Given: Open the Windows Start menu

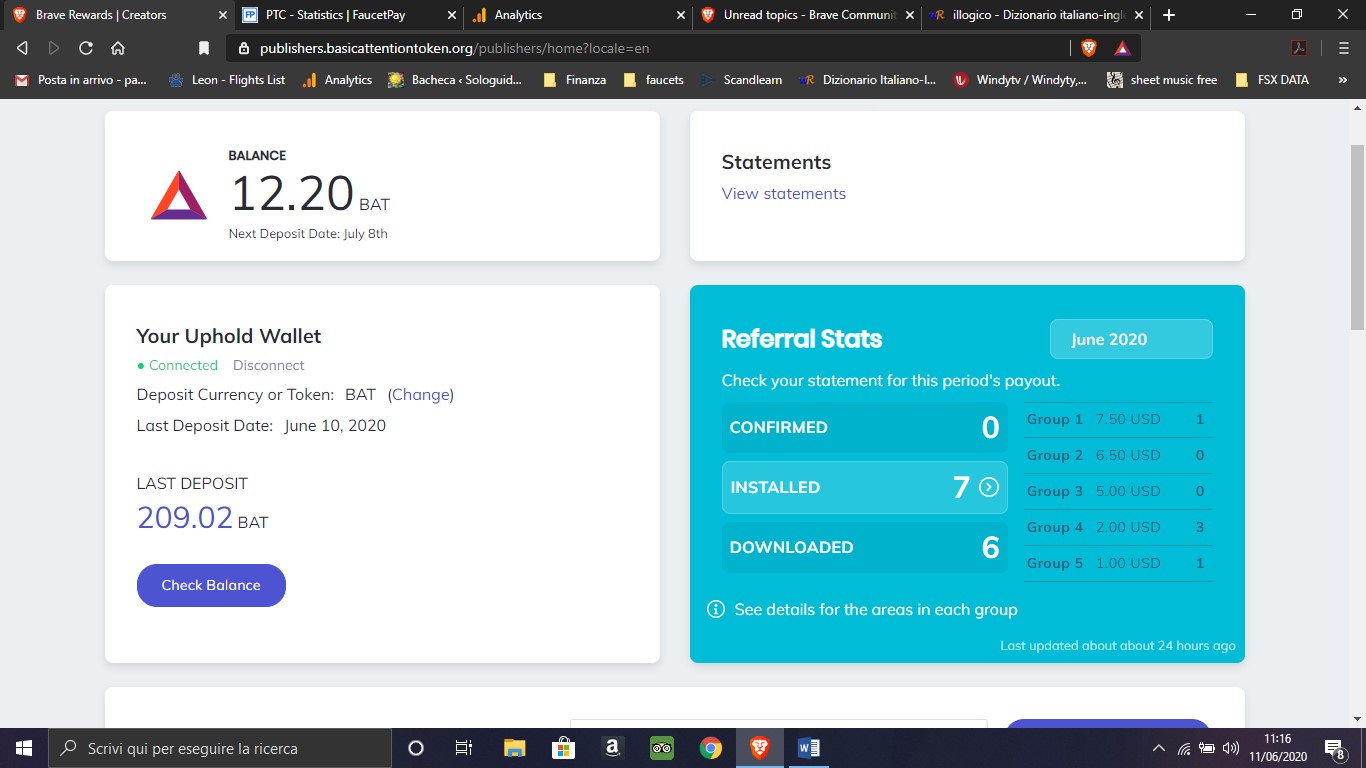Looking at the screenshot, I should pos(23,748).
